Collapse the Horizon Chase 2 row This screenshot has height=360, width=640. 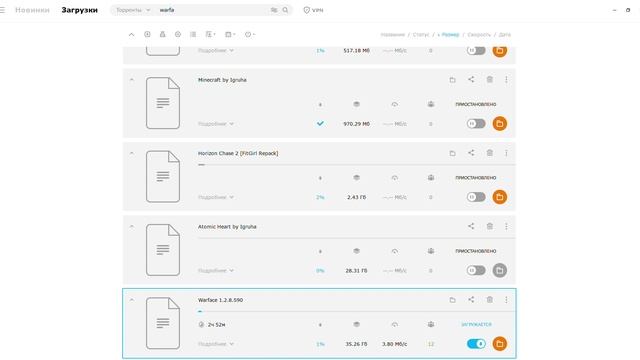(131, 153)
